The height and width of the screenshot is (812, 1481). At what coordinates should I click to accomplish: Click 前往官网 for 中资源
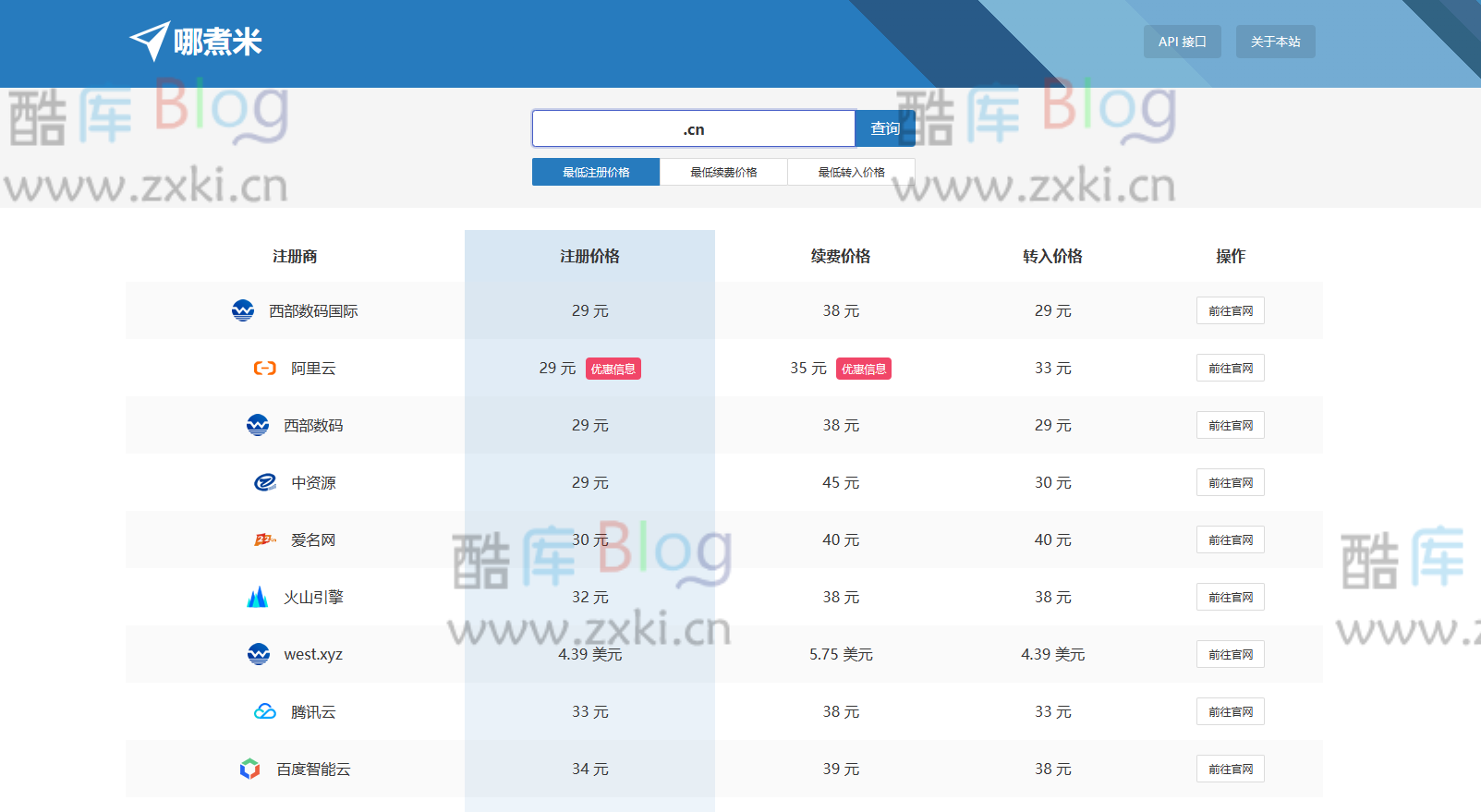pyautogui.click(x=1231, y=482)
